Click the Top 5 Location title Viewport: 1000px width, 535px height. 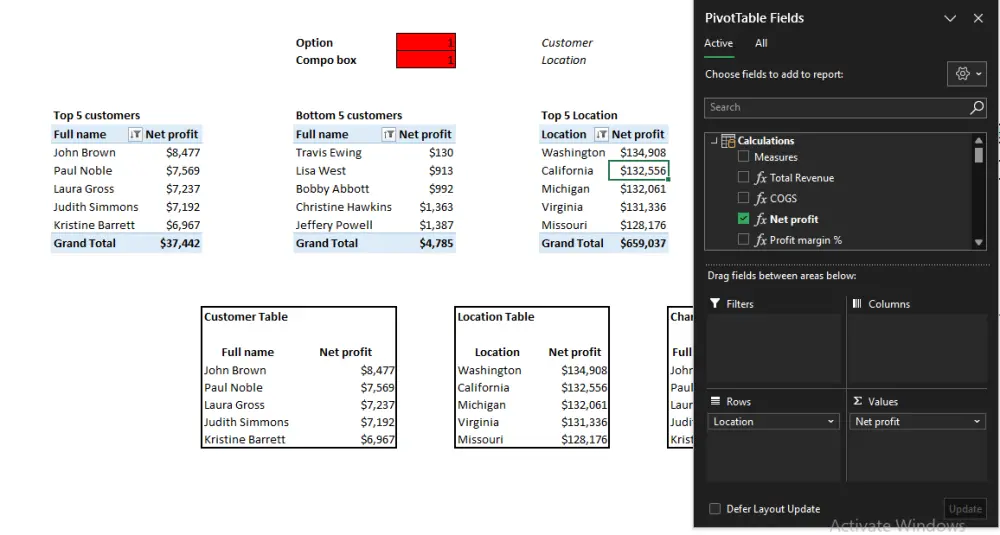pyautogui.click(x=579, y=115)
